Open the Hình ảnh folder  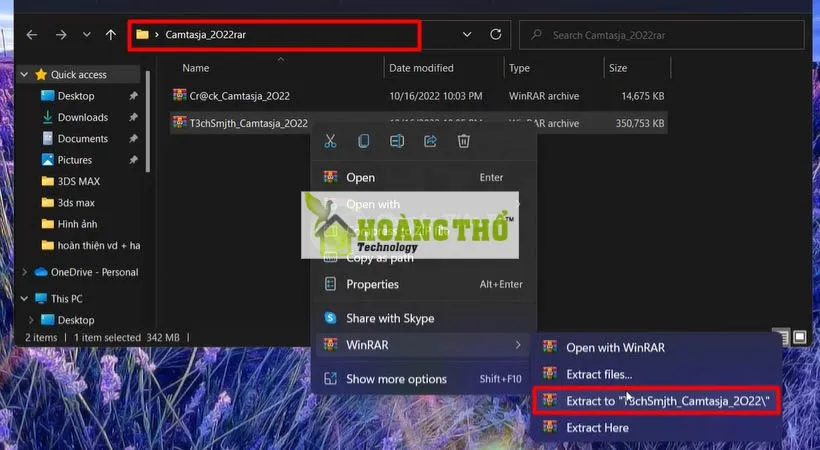click(77, 224)
